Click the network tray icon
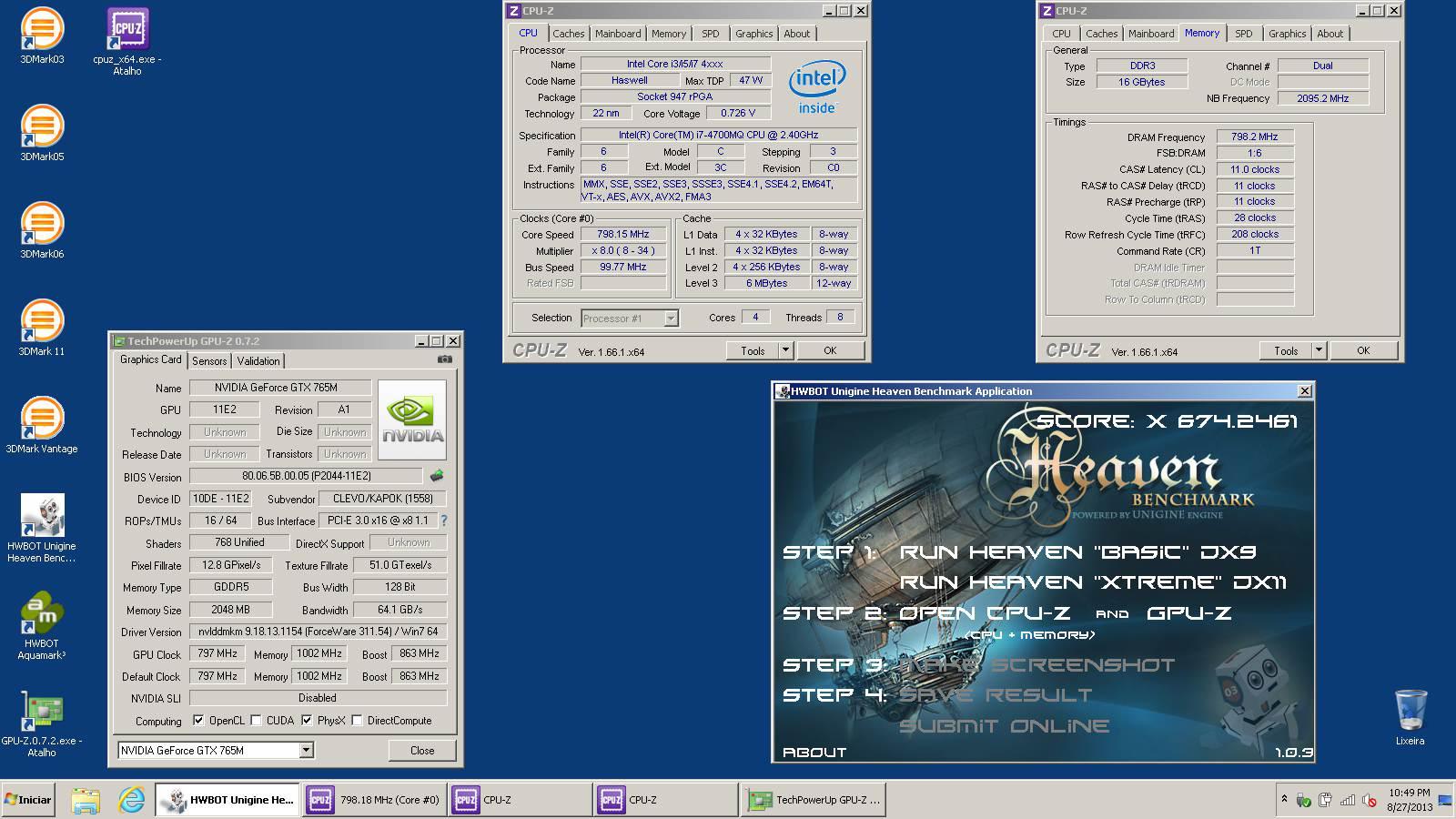 [1348, 801]
